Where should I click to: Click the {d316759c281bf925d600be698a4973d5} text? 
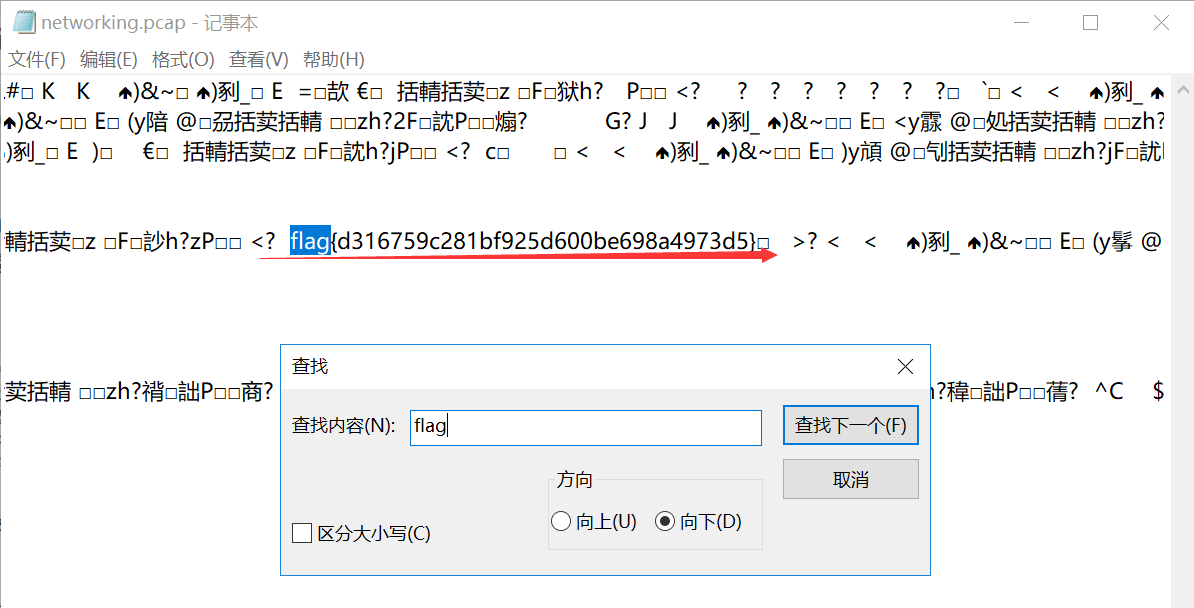(544, 241)
